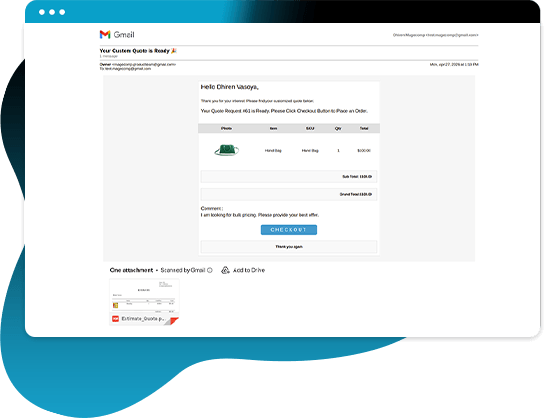
Task: Click the red PDF file icon
Action: (x=116, y=319)
